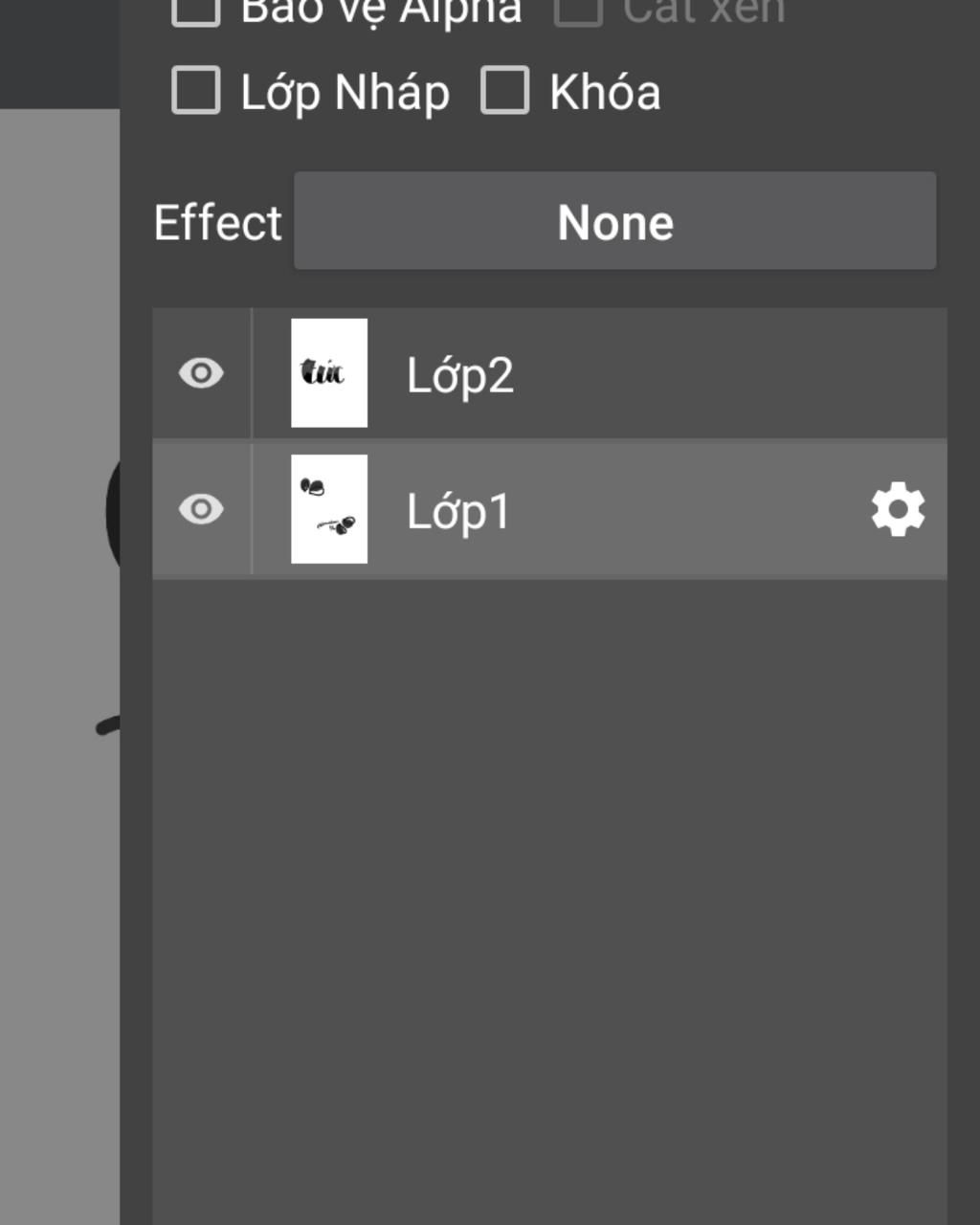Click the Effect label text
The width and height of the screenshot is (980, 1225).
[x=218, y=223]
